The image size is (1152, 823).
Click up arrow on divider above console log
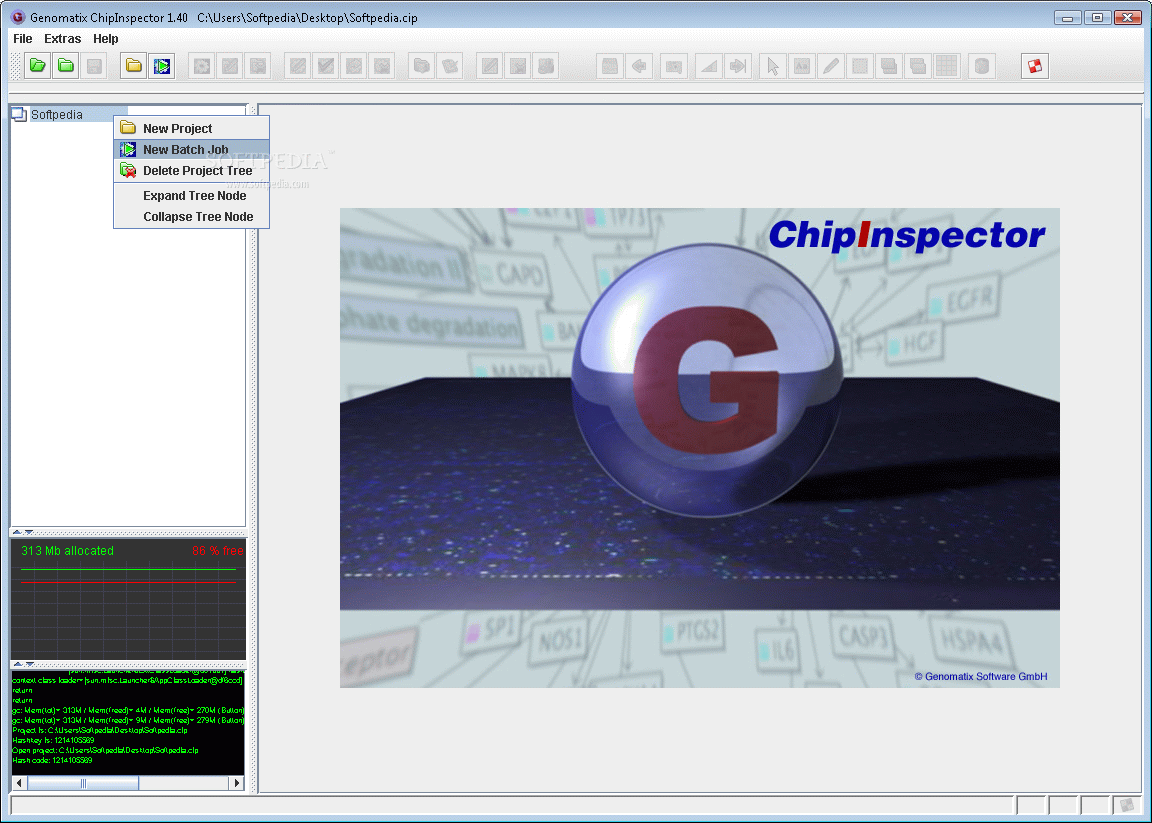tap(18, 664)
